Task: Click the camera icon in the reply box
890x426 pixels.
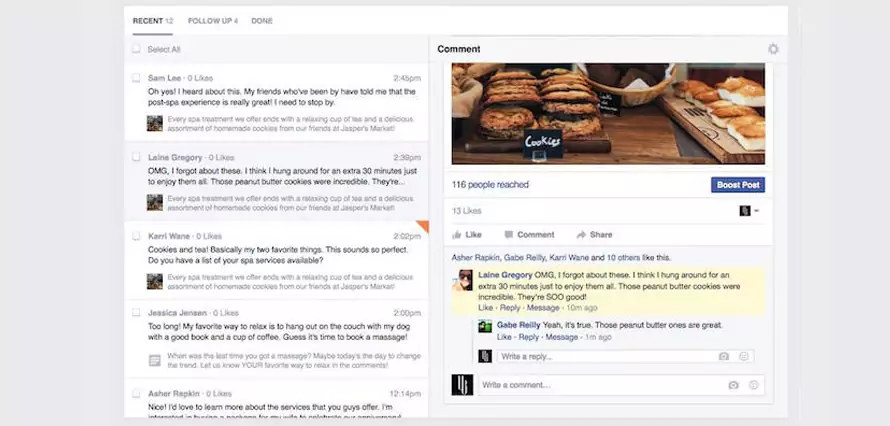Action: tap(724, 356)
